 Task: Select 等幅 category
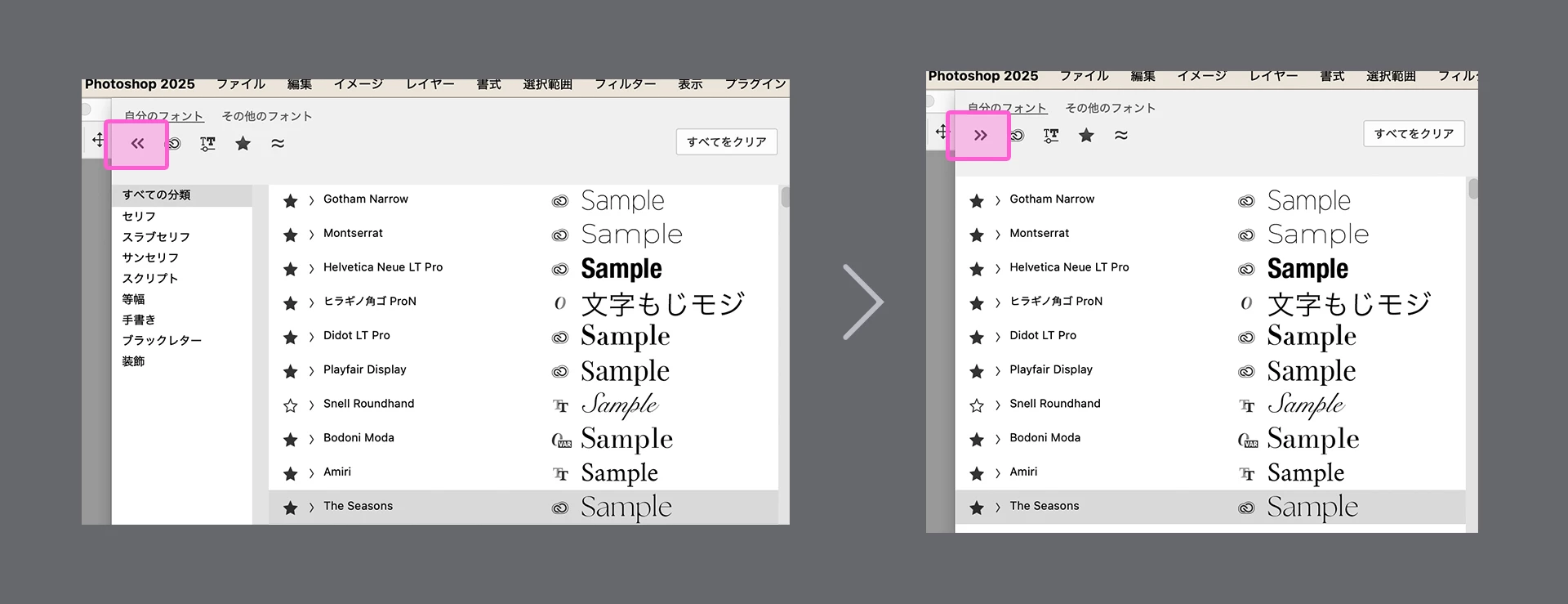coord(133,299)
